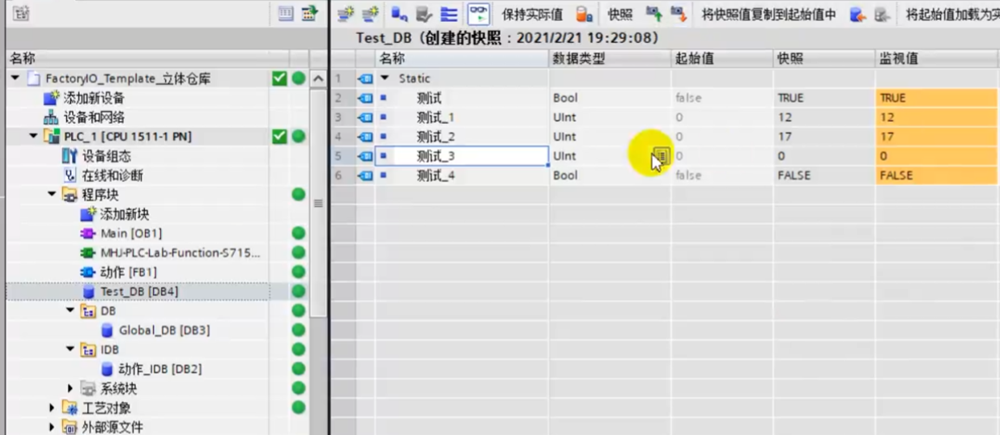Click the 添加新块 star icon
1000x435 pixels.
[x=87, y=214]
